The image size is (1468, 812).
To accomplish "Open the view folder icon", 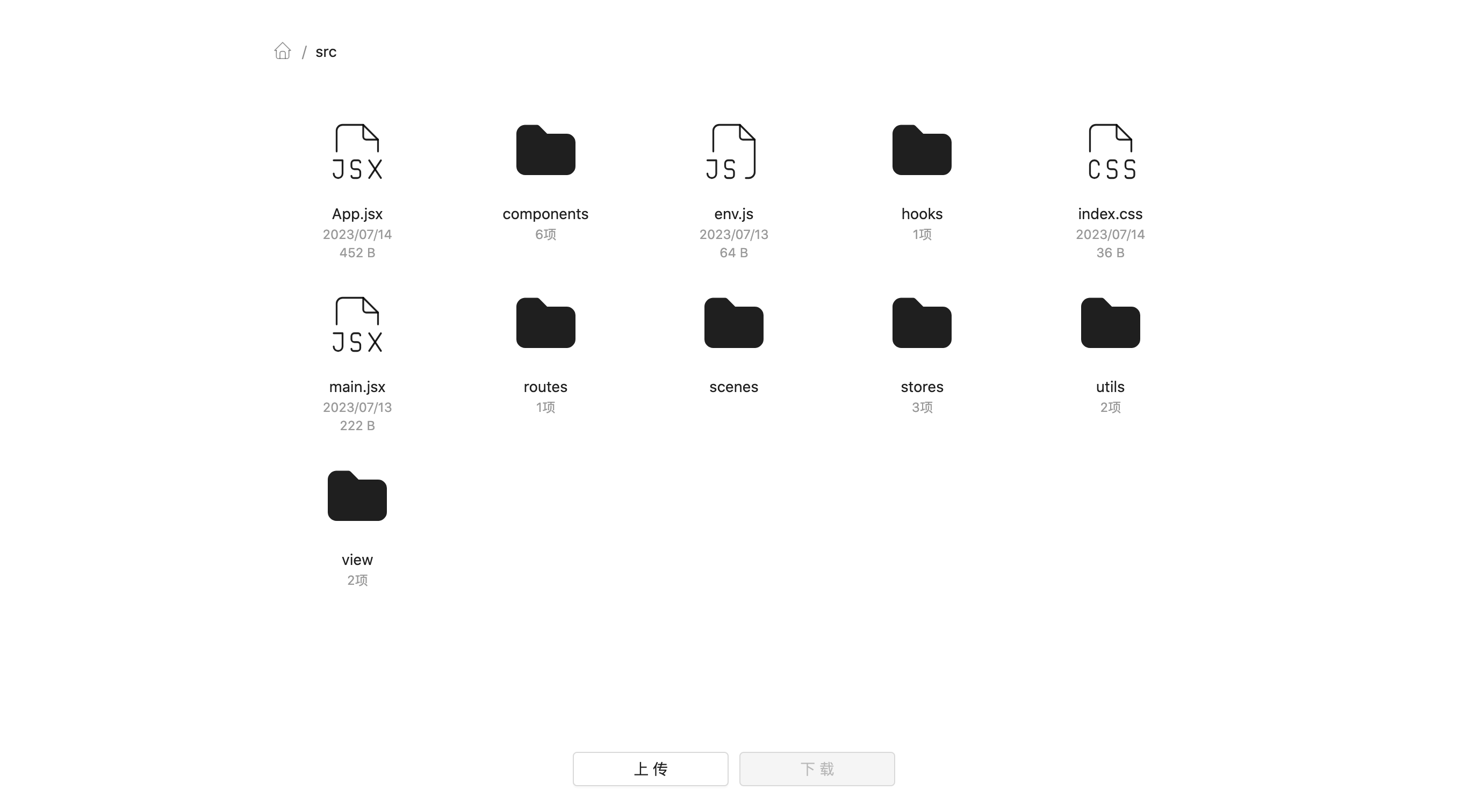I will (357, 497).
